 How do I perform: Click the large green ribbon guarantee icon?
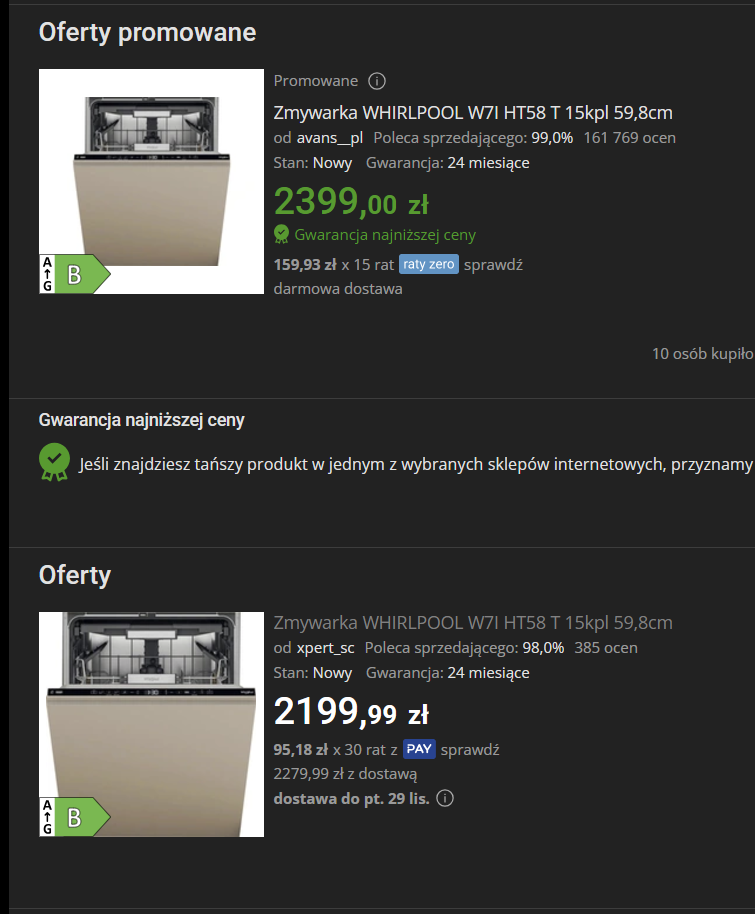click(54, 462)
